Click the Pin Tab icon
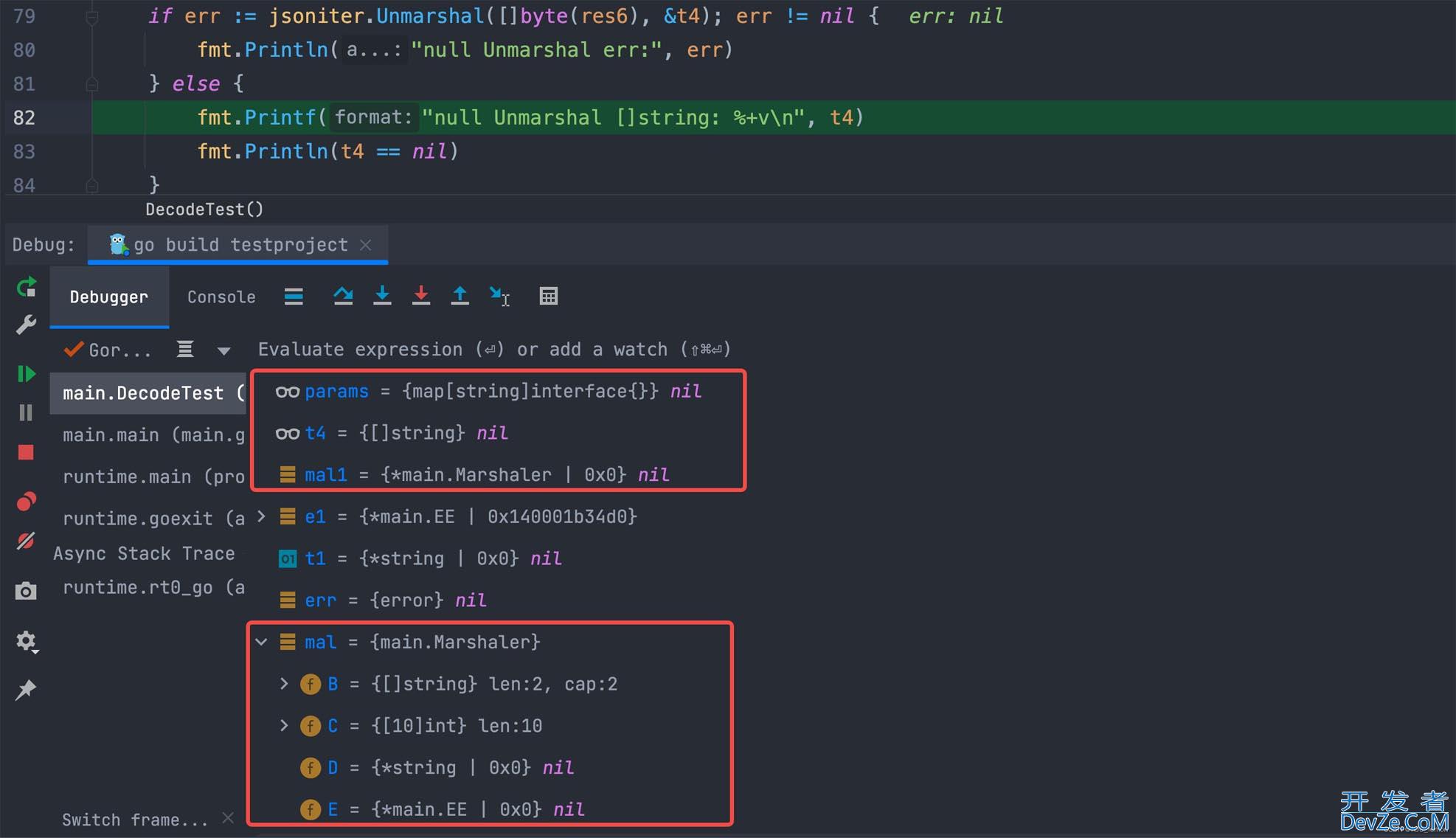Screen dimensions: 1456x838 (26, 690)
